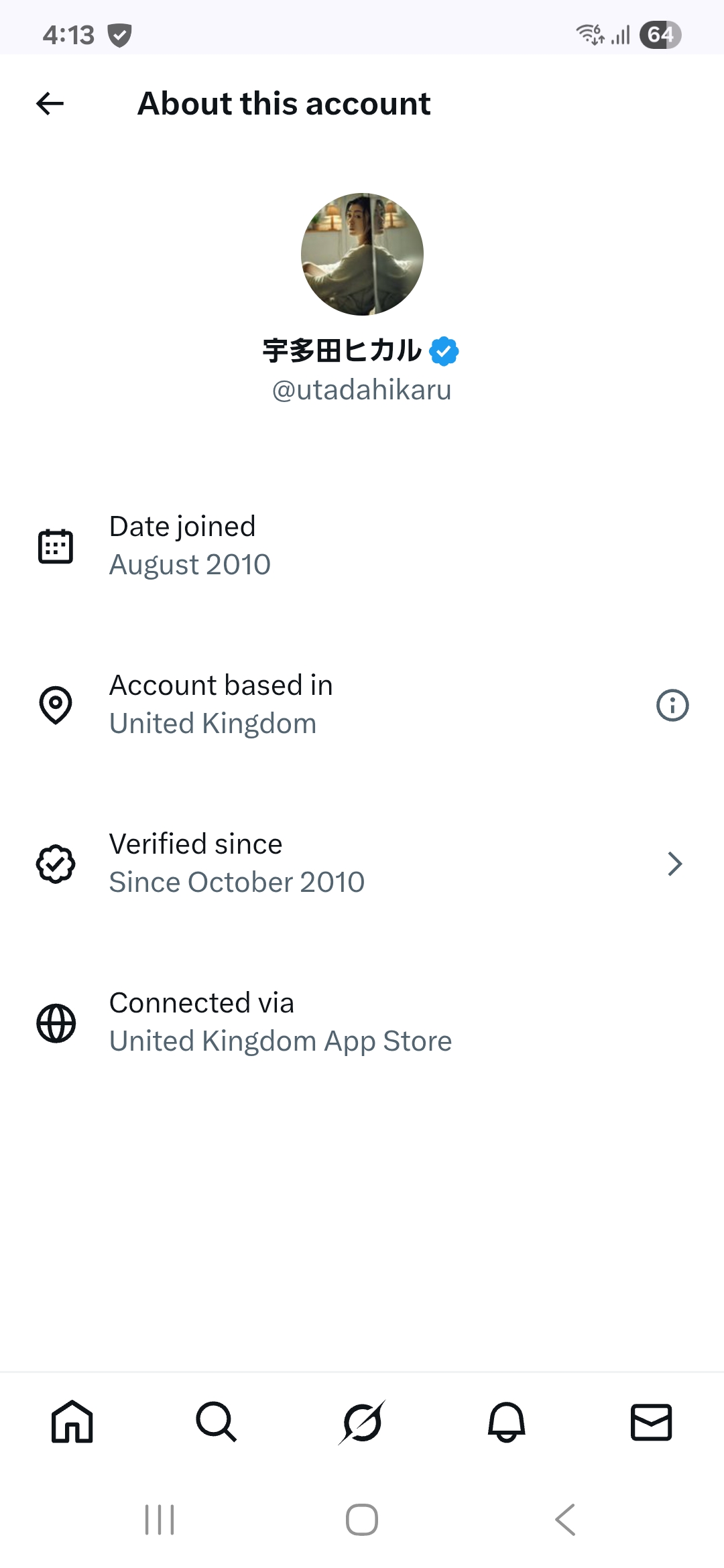Tap Android recent apps button
Image resolution: width=724 pixels, height=1568 pixels.
[x=160, y=1519]
